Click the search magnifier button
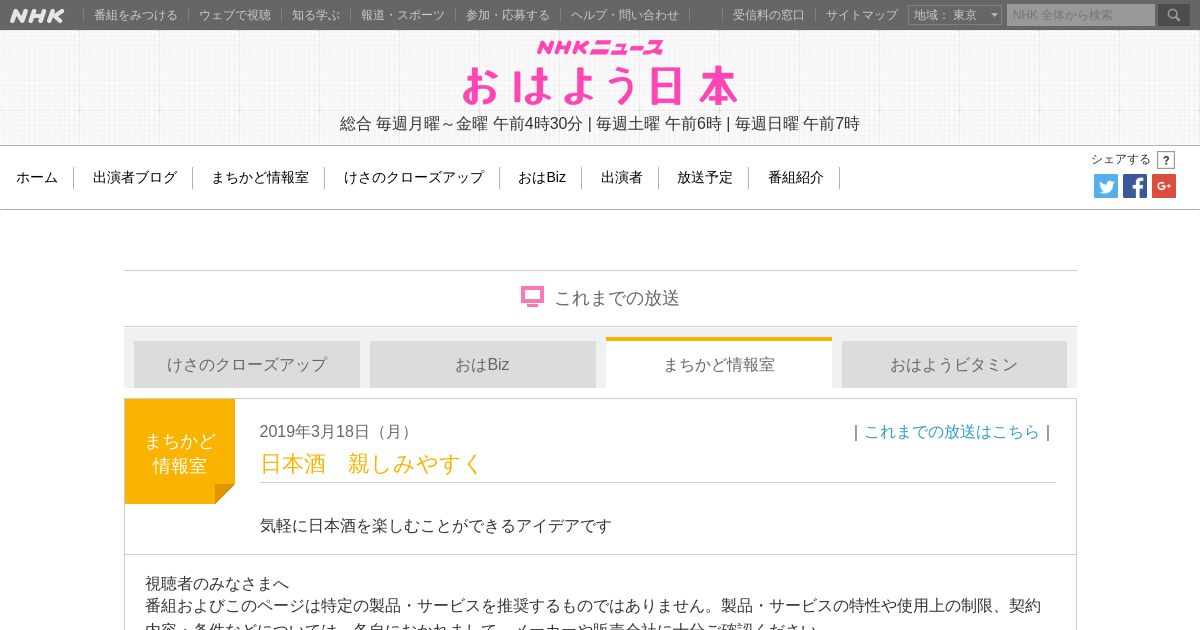 pos(1174,15)
